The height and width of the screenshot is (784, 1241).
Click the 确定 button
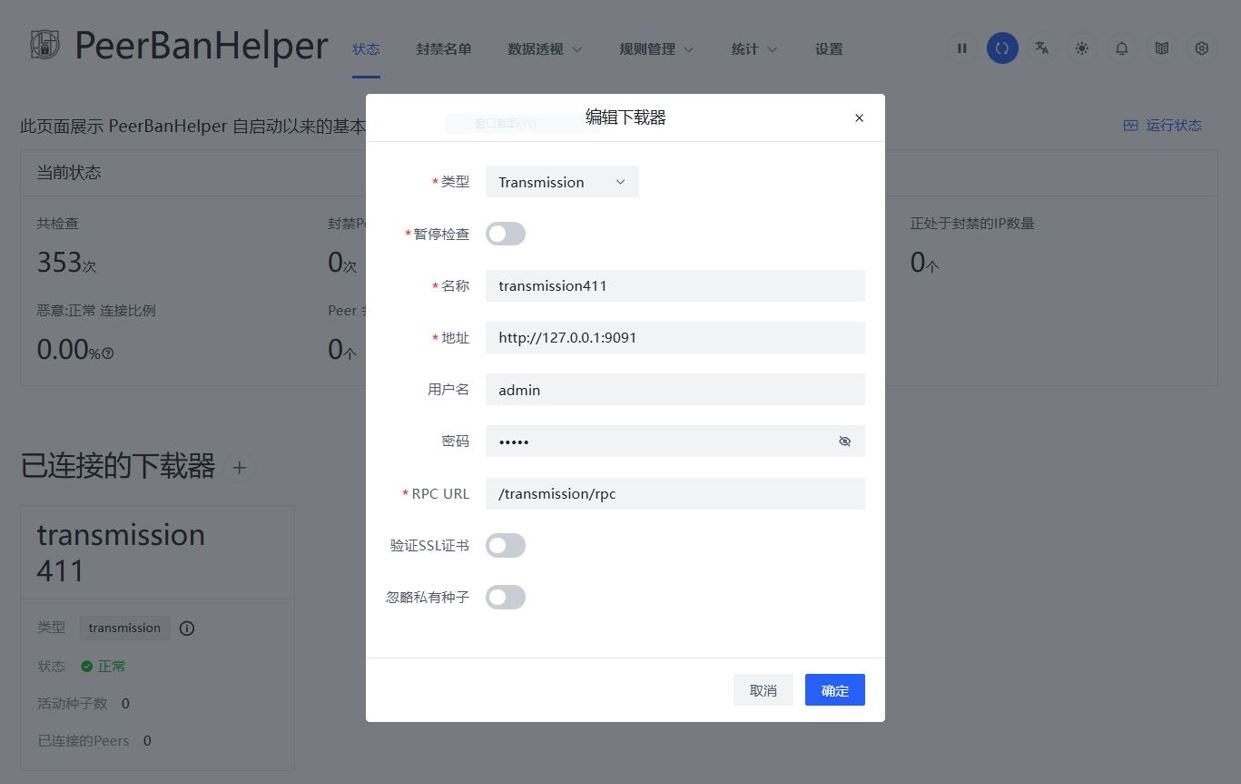coord(835,690)
